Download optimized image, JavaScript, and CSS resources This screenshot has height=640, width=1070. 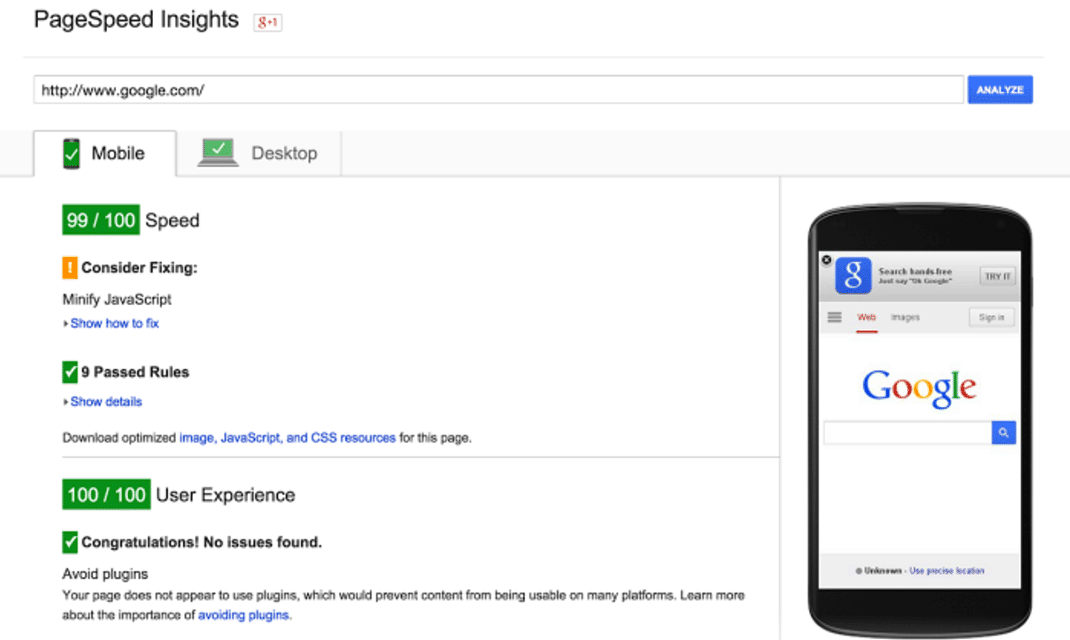point(287,438)
